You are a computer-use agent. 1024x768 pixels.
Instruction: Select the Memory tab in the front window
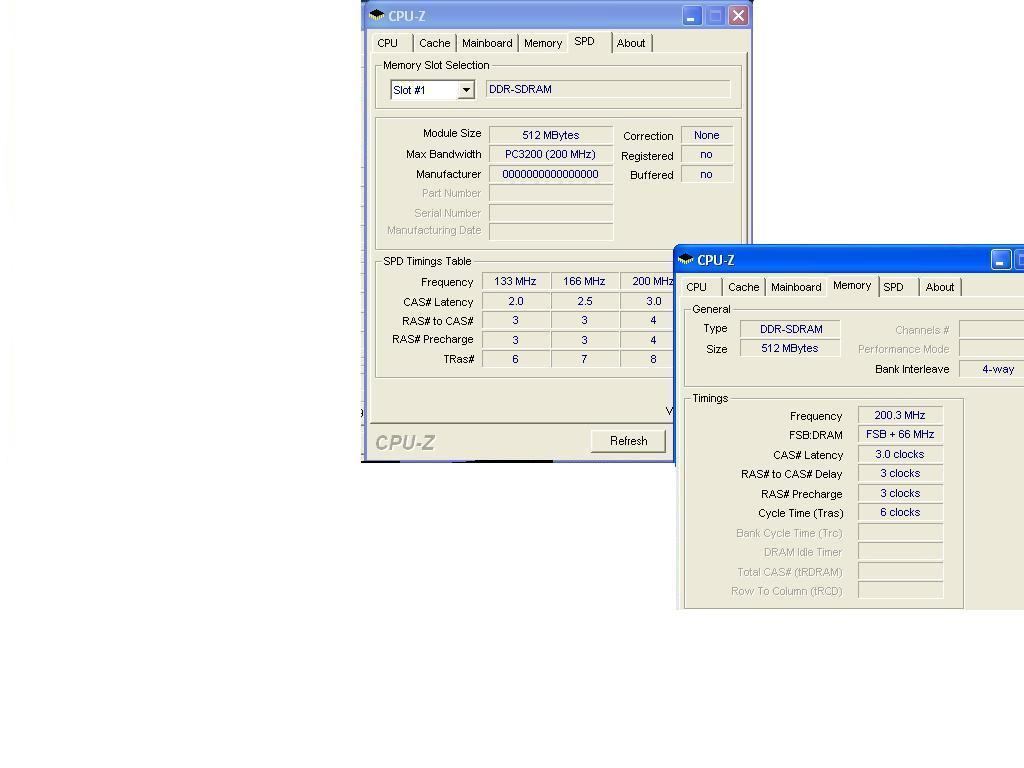click(x=852, y=285)
